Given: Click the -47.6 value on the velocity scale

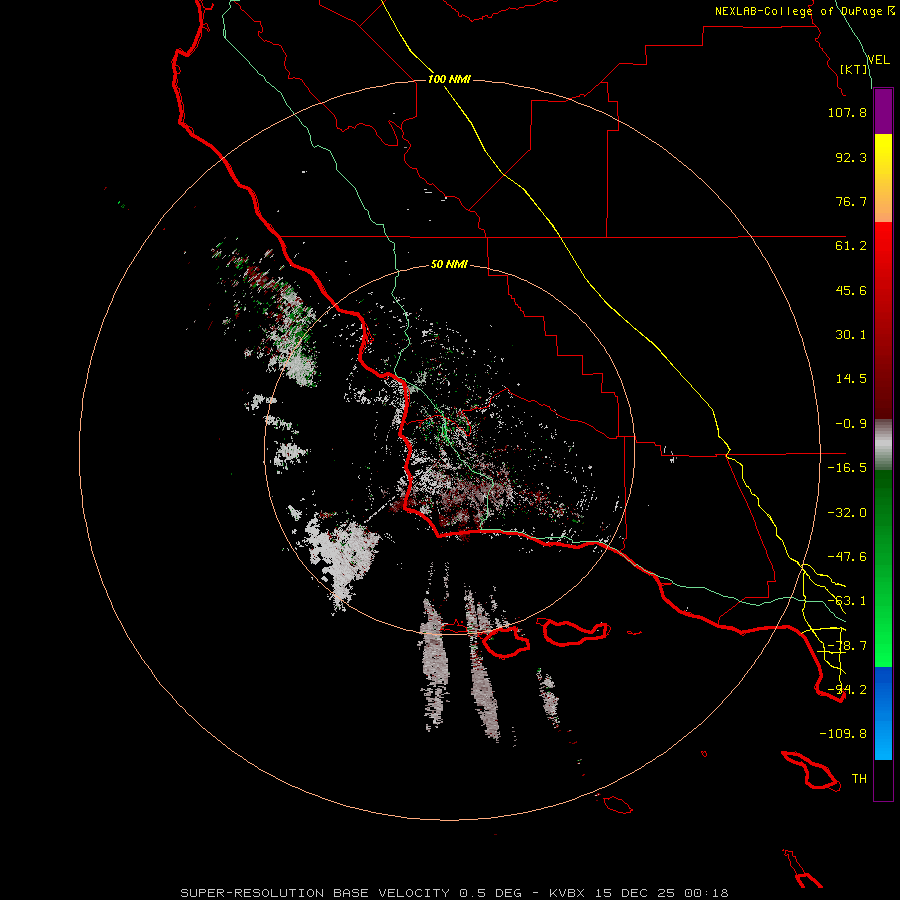Looking at the screenshot, I should click(x=847, y=557).
